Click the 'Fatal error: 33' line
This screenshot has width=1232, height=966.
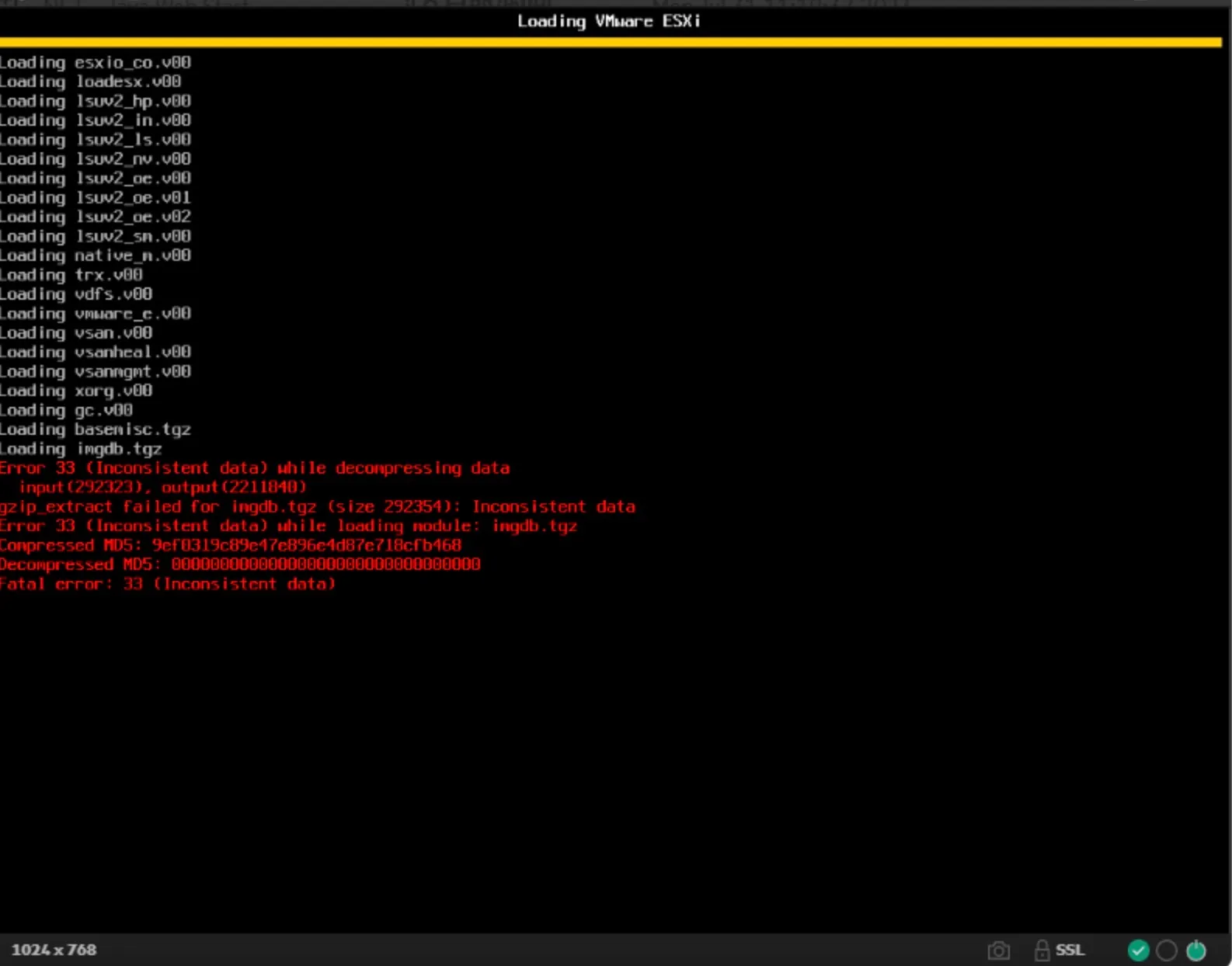pyautogui.click(x=168, y=584)
